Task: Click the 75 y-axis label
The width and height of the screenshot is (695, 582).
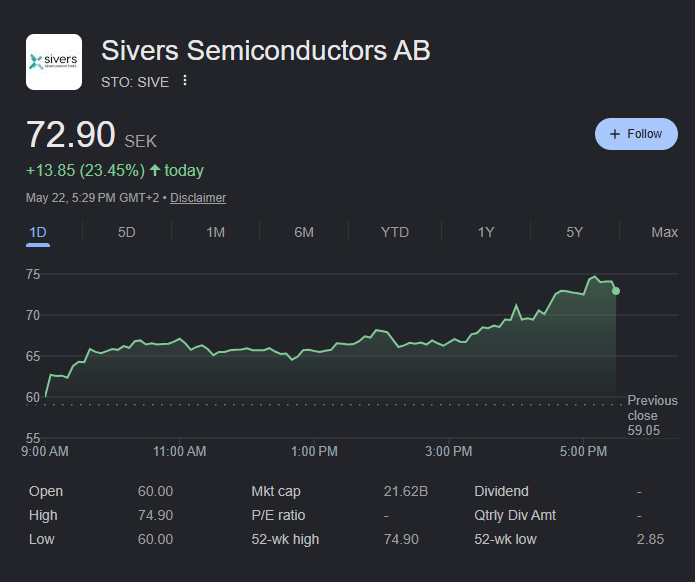Action: pos(33,274)
